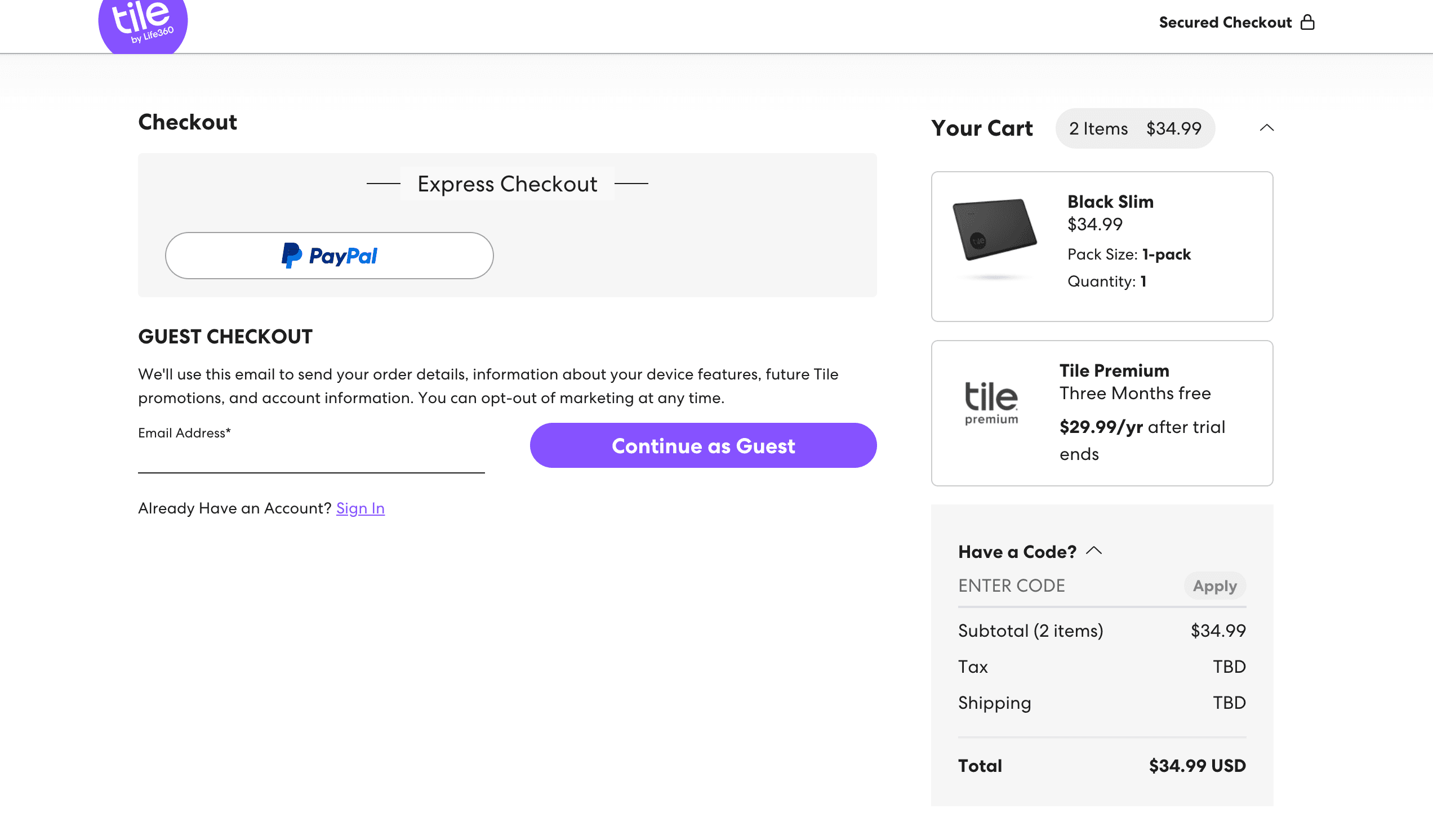This screenshot has height=840, width=1433.
Task: Open the 2 Items cart summary pill
Action: (x=1135, y=128)
